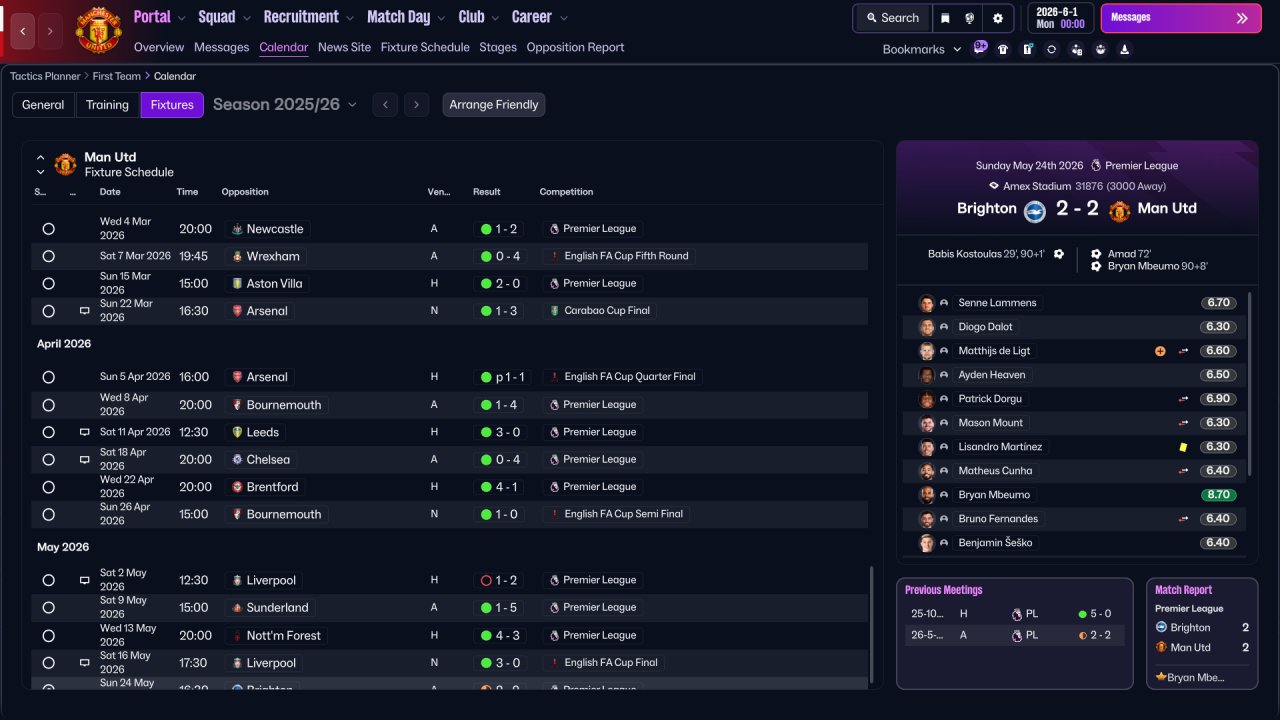Click TV broadcast icon on Chelsea row

84,460
